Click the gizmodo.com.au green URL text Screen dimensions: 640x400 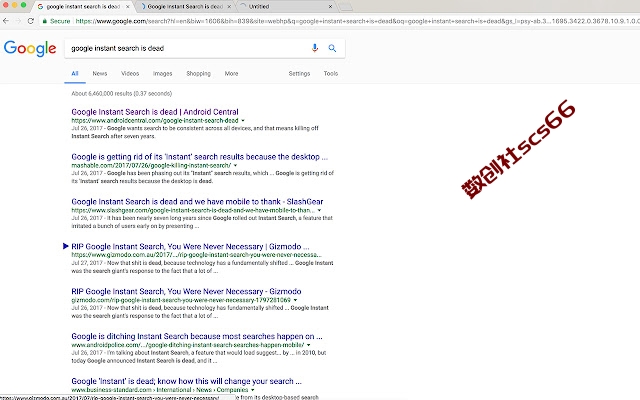(196, 255)
